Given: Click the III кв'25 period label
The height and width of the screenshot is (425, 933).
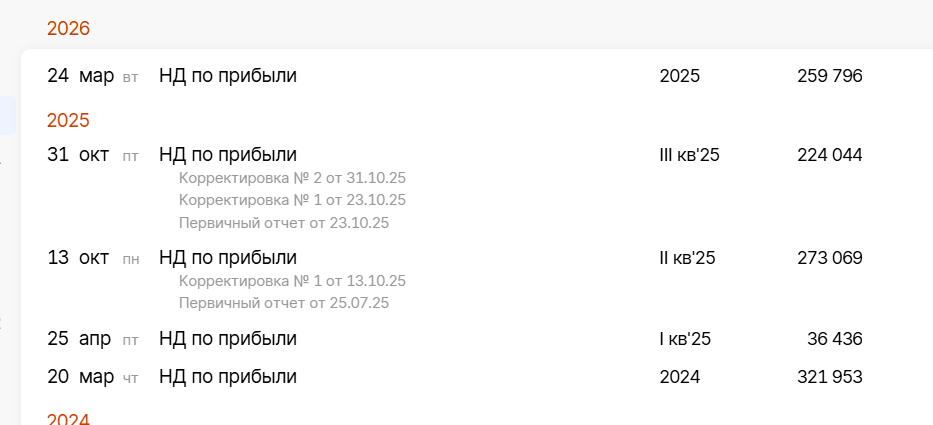Looking at the screenshot, I should tap(690, 154).
